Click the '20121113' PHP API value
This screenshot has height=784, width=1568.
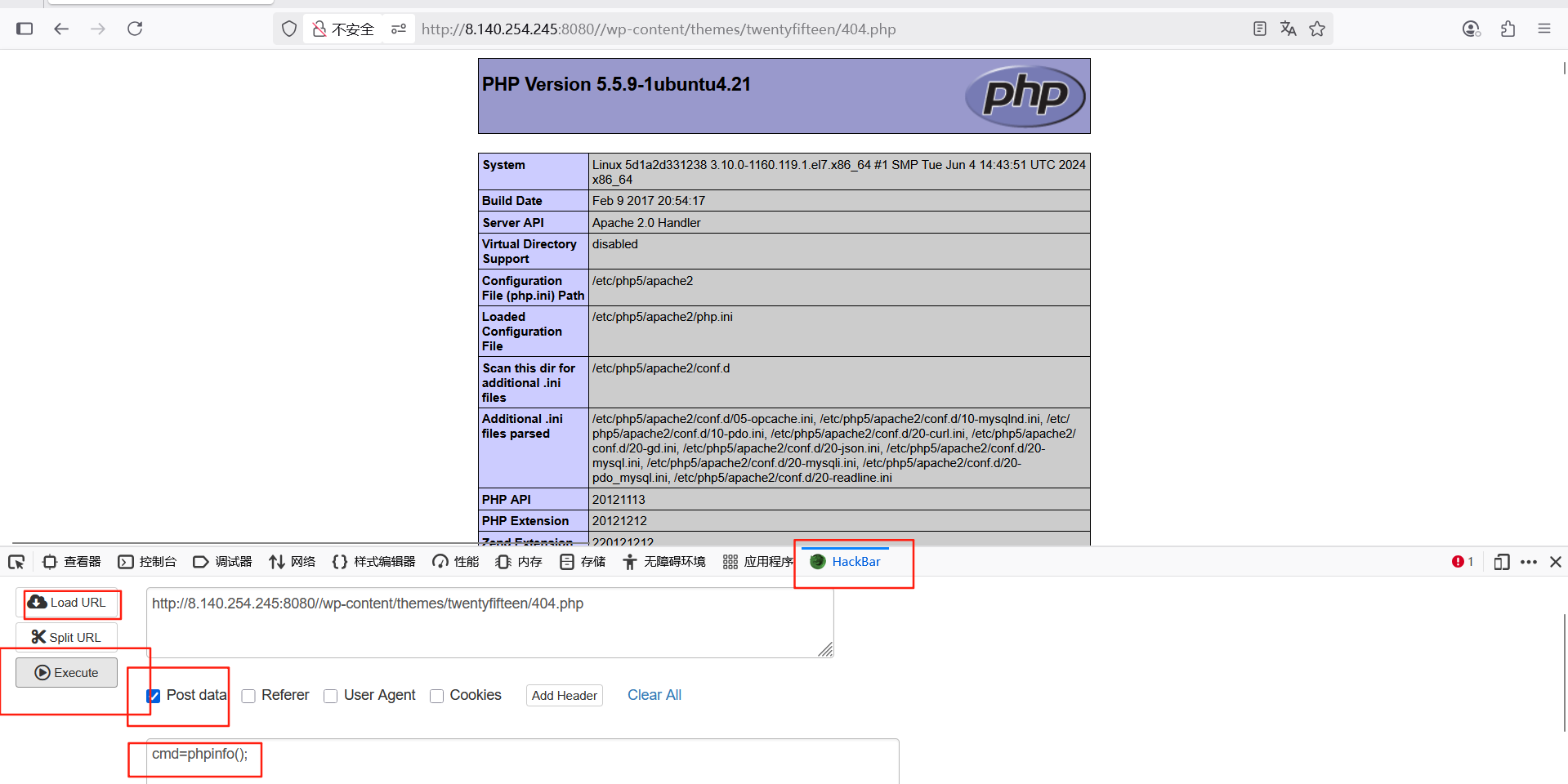(619, 500)
